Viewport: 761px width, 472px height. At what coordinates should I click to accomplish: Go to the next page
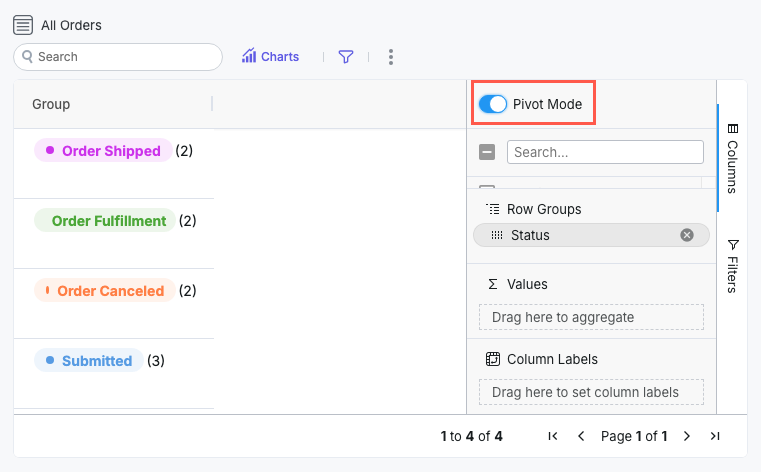687,436
